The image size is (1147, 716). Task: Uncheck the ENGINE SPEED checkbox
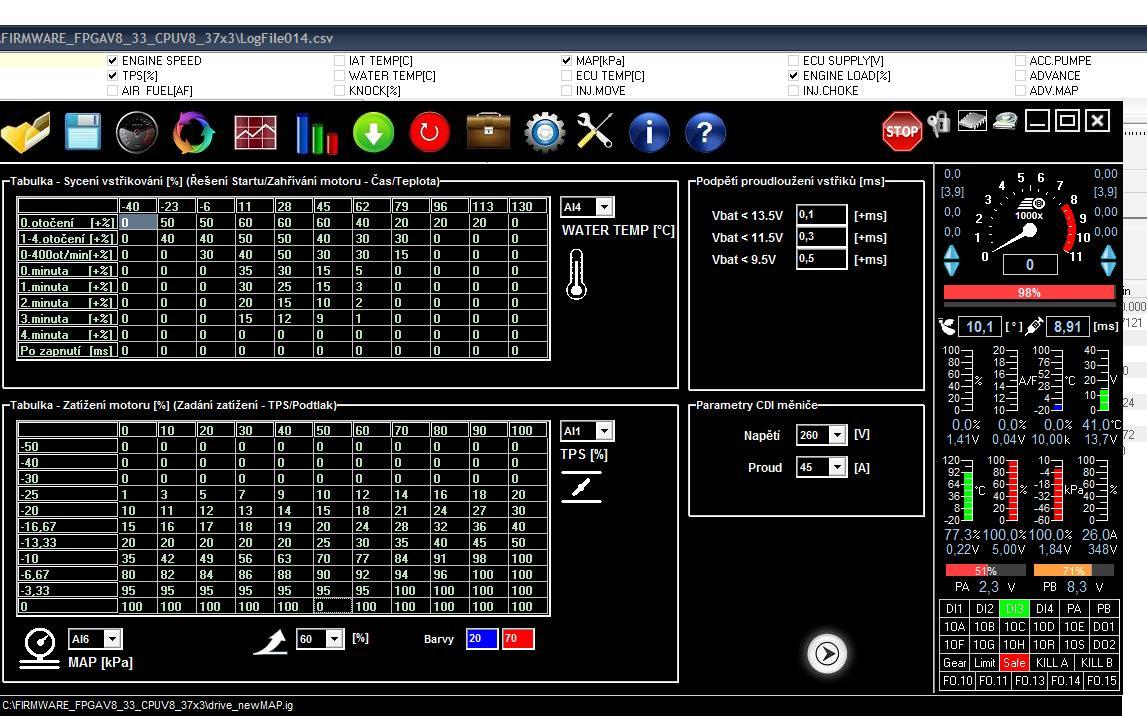pos(112,61)
